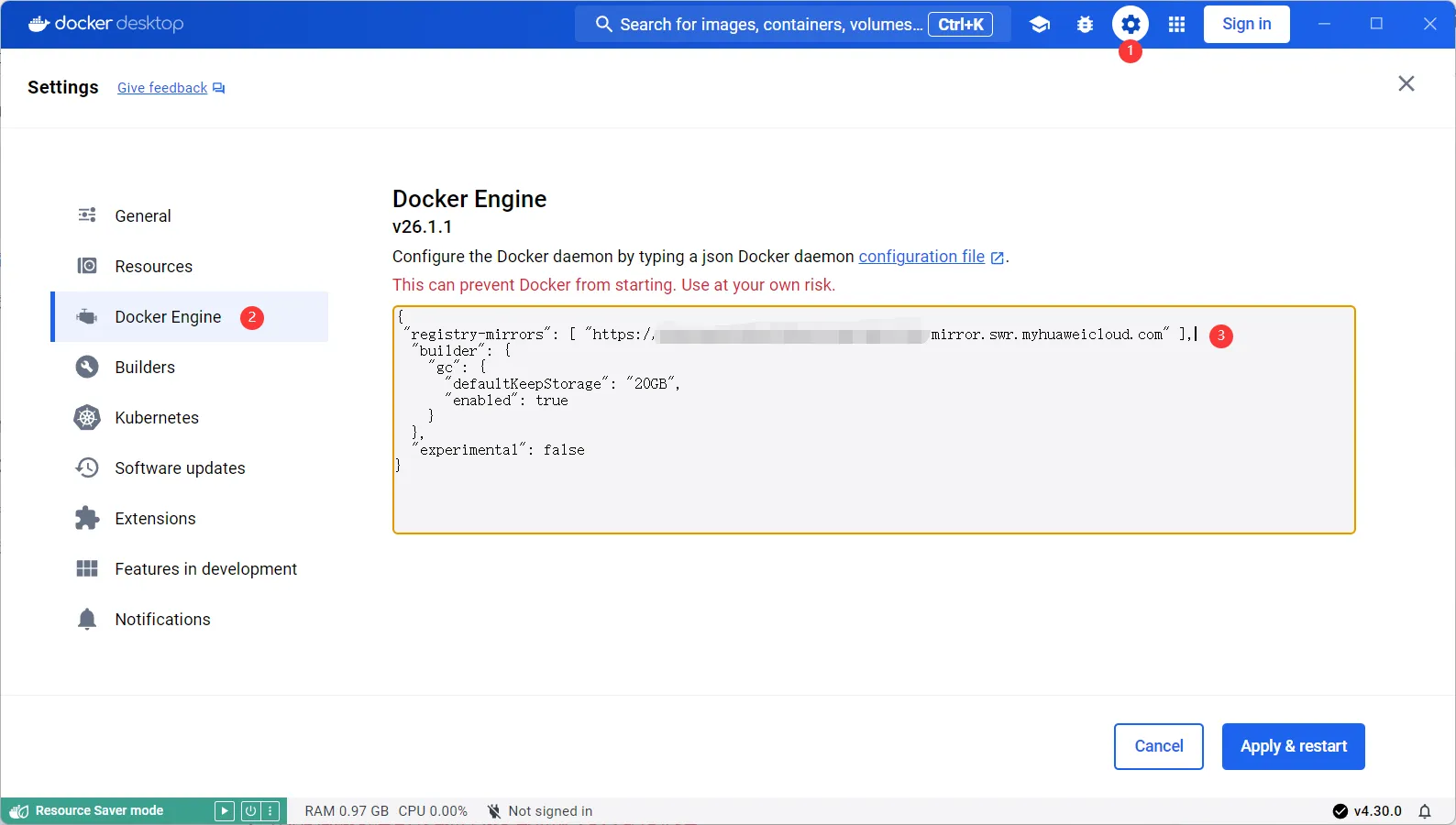Screen dimensions: 1456x825
Task: Click the "builder" key in the JSON
Action: [x=447, y=351]
